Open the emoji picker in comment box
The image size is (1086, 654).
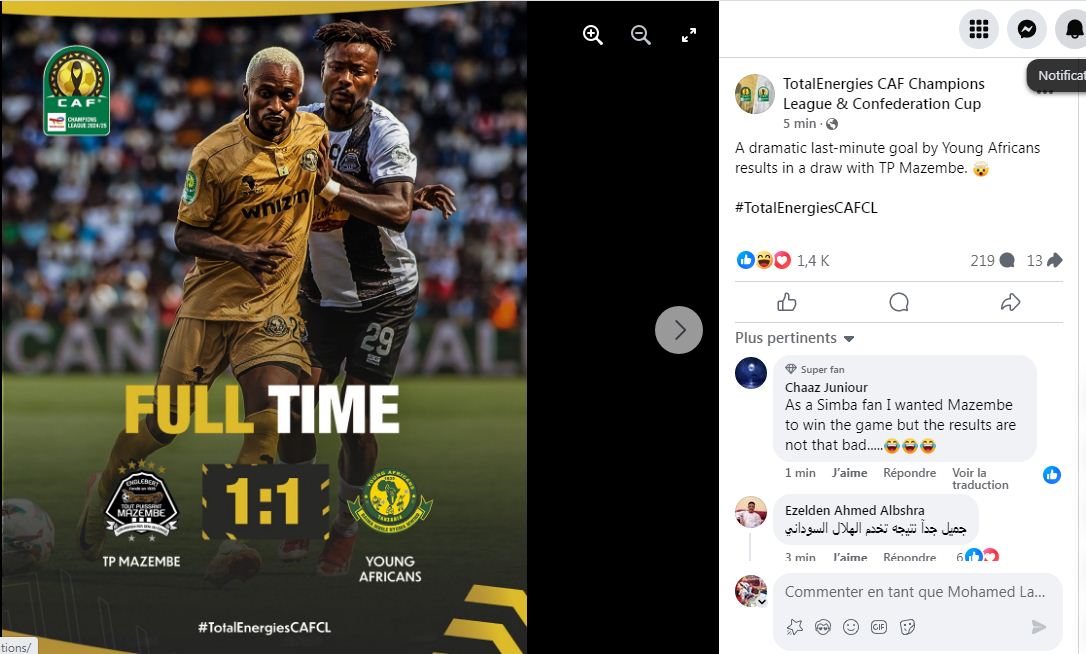pyautogui.click(x=851, y=627)
